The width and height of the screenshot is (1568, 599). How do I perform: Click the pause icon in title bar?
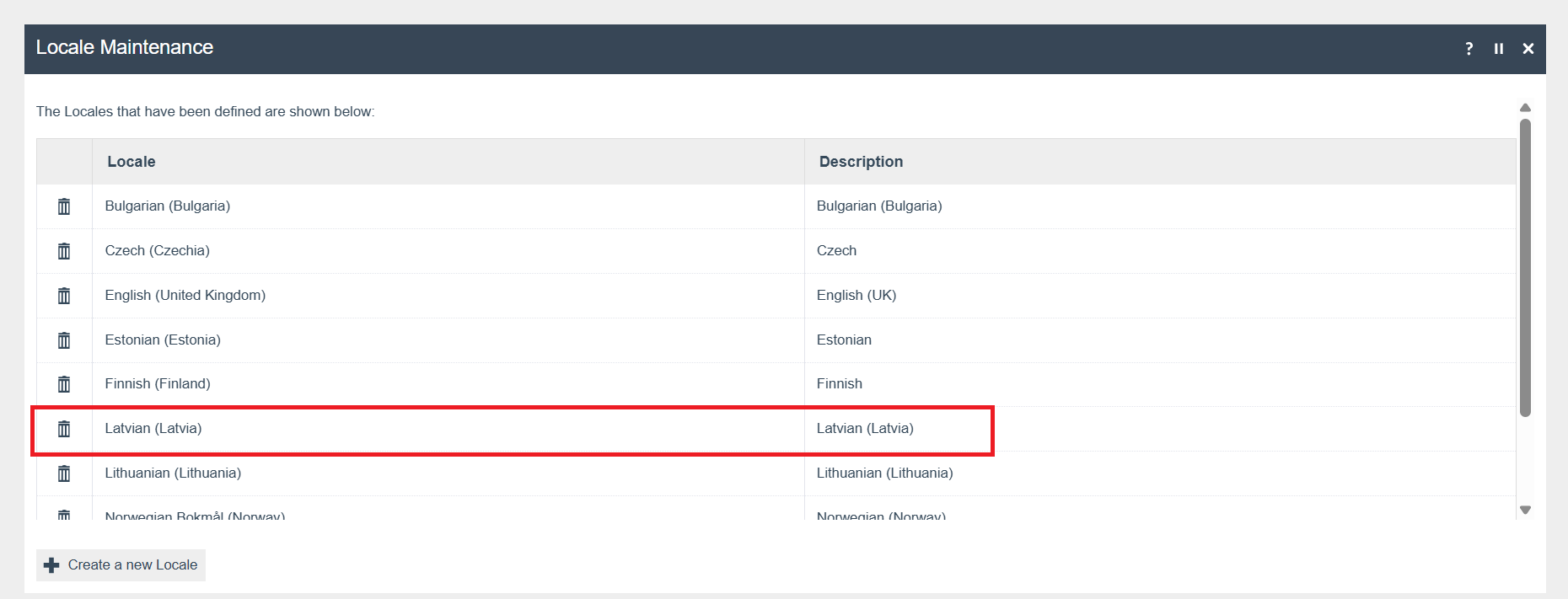click(x=1498, y=49)
